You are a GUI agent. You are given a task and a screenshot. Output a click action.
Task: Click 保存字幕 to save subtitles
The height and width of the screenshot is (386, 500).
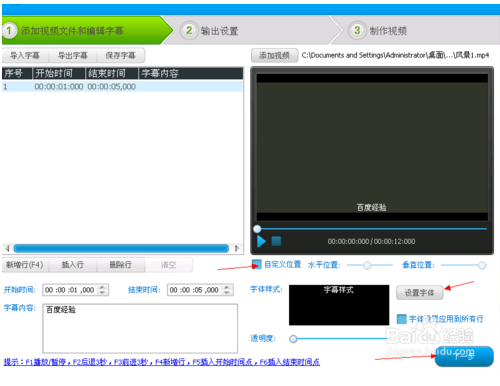[x=121, y=55]
